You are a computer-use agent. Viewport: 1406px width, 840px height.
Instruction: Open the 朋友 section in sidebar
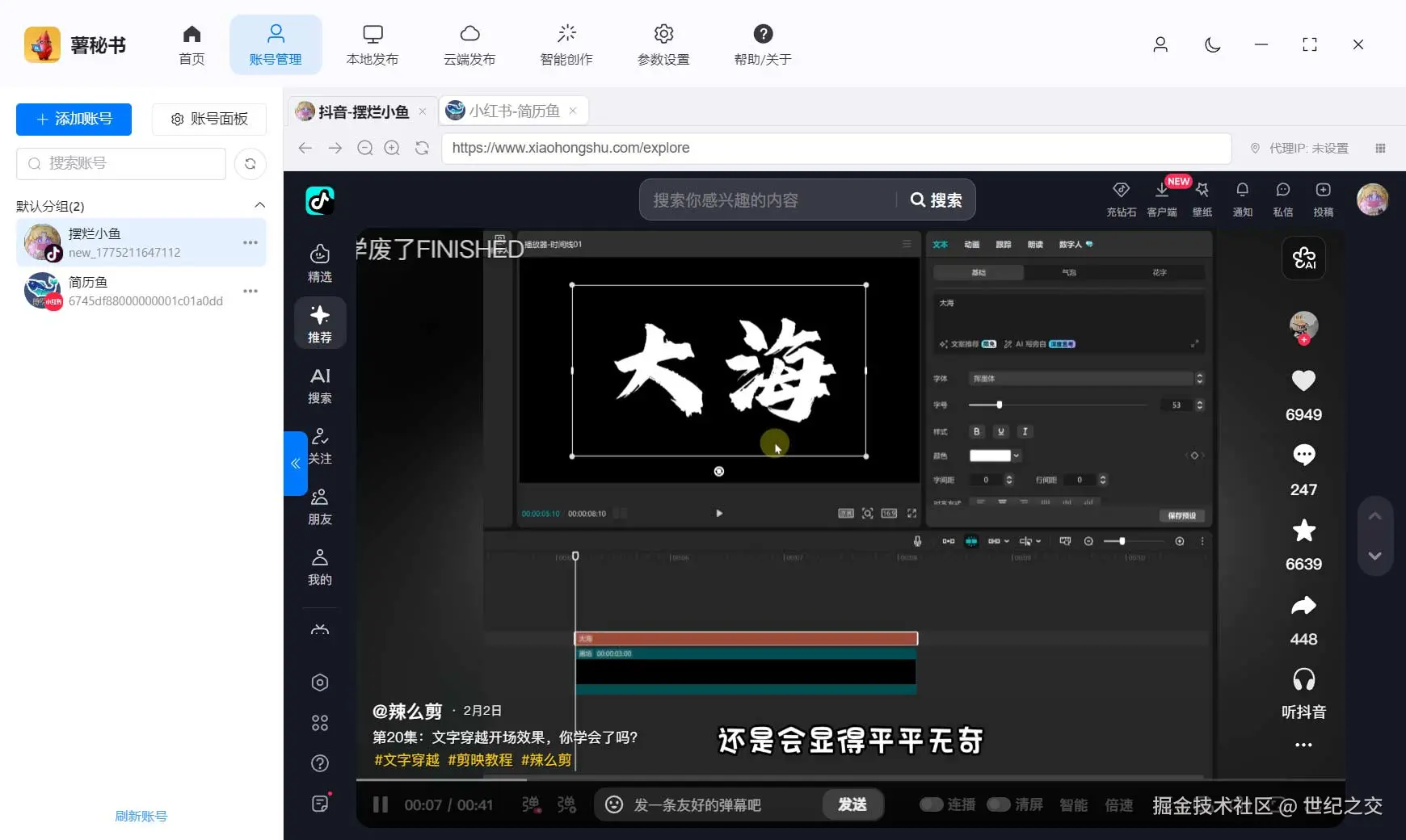(320, 506)
